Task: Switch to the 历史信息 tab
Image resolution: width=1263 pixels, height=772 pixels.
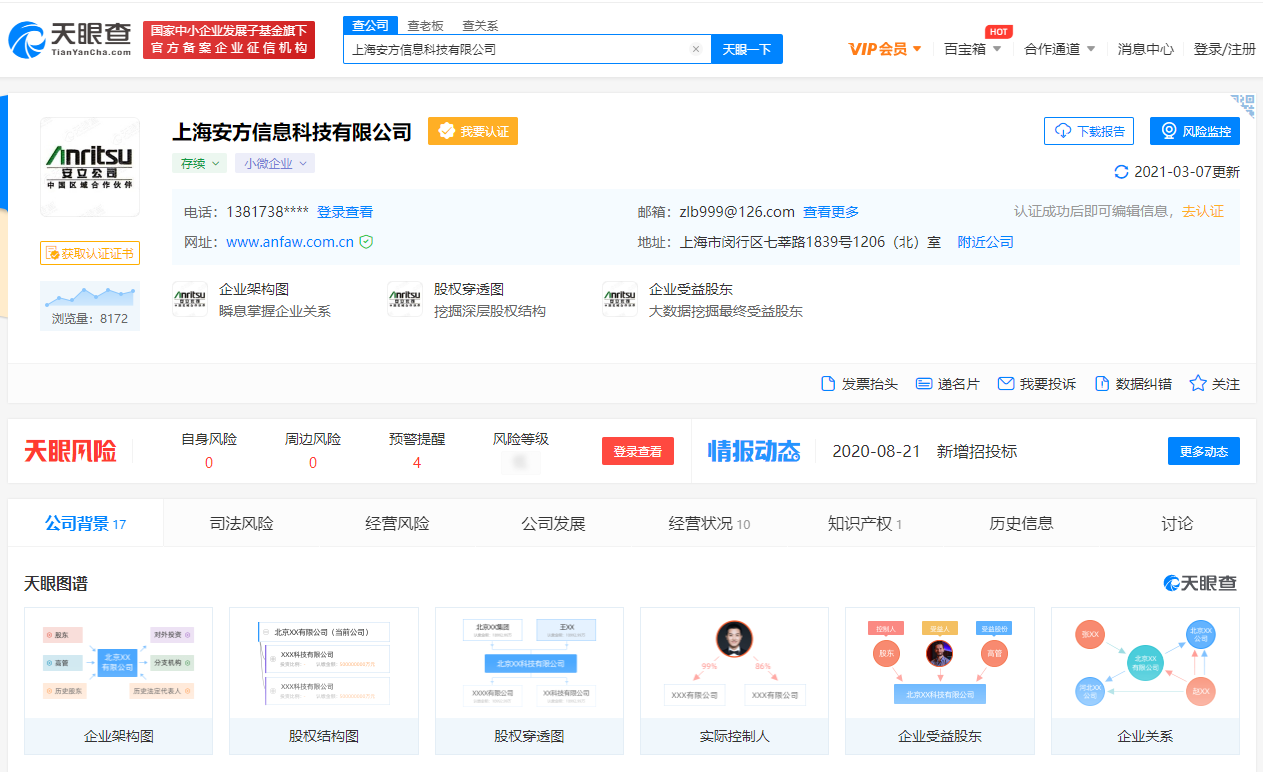Action: (1021, 523)
